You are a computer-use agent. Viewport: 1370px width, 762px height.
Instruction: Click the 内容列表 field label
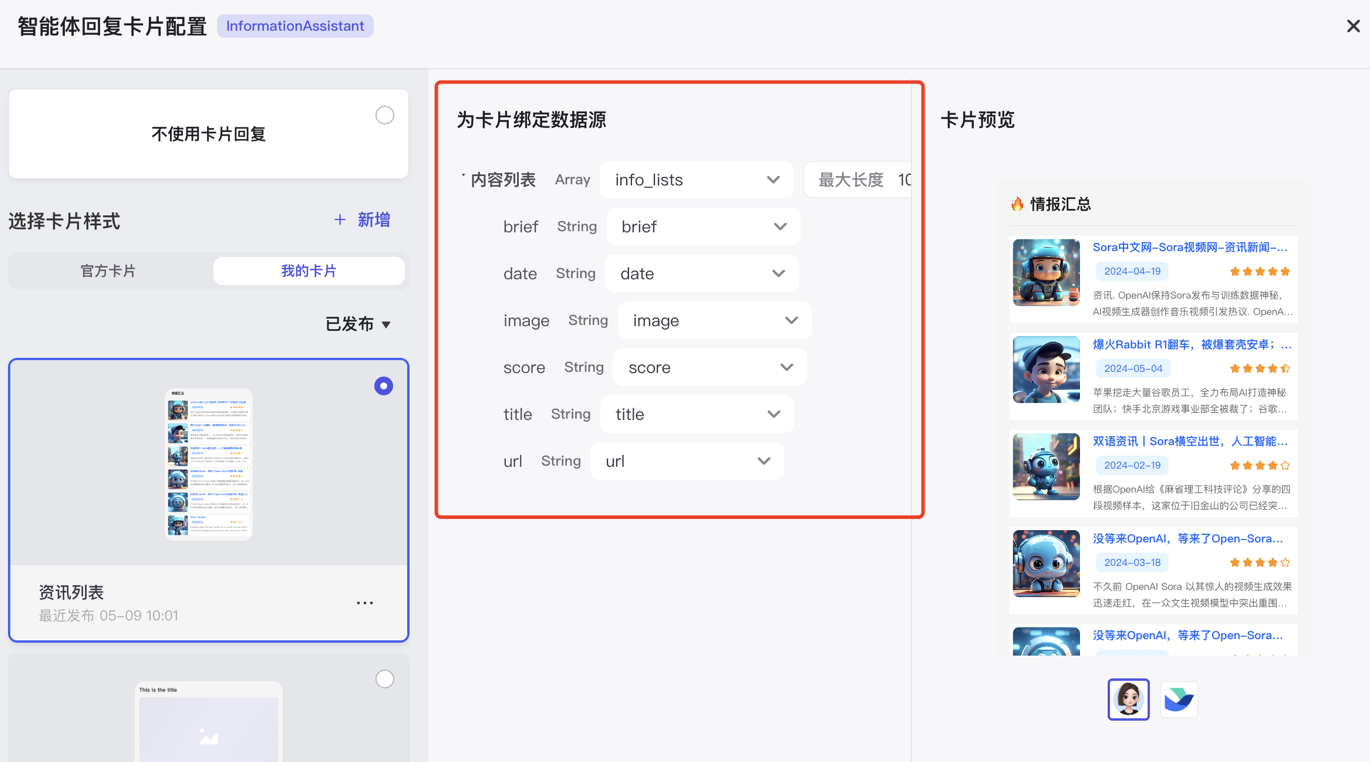coord(503,180)
